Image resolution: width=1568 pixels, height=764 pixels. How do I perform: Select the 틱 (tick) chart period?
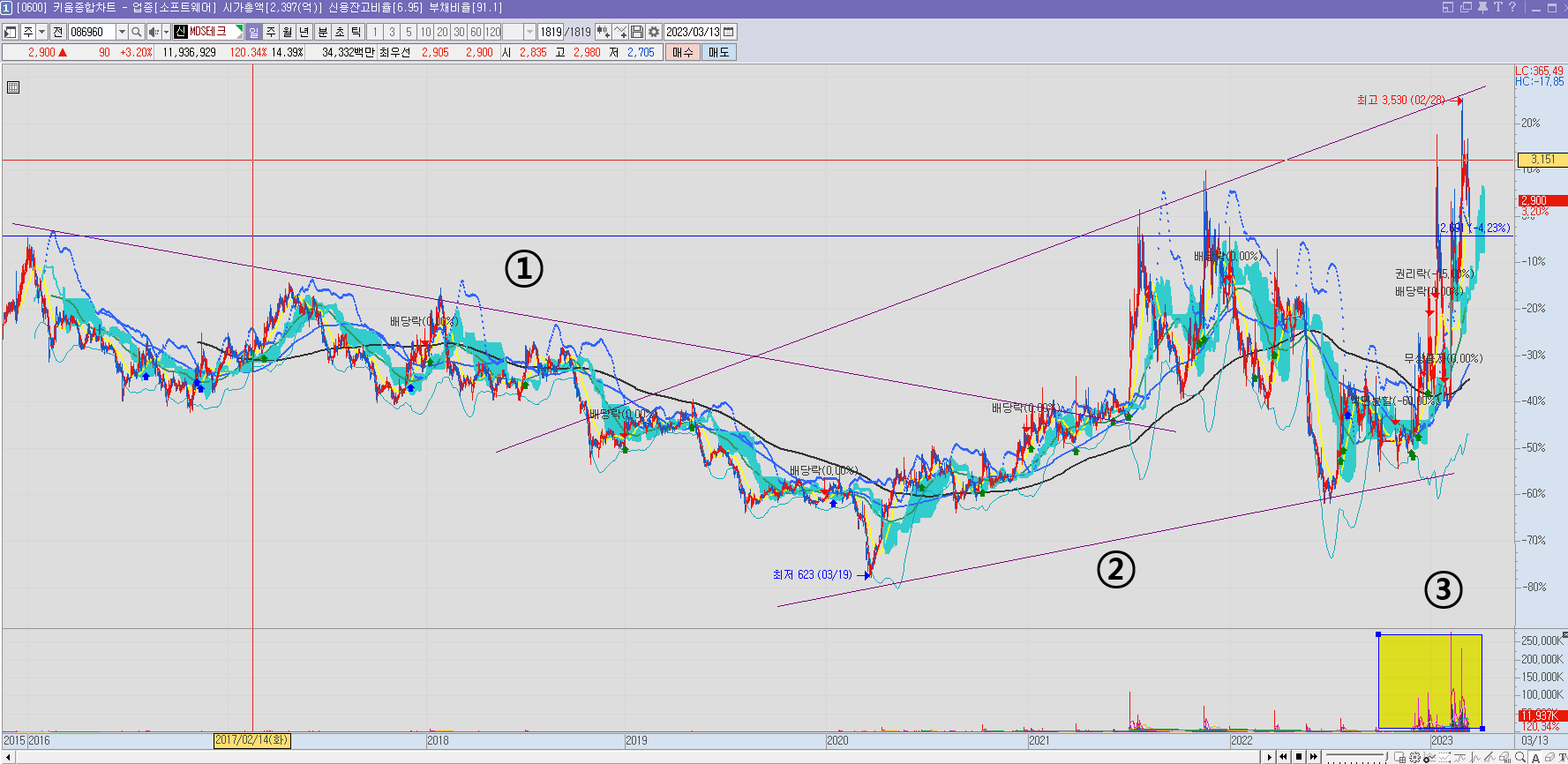(356, 32)
